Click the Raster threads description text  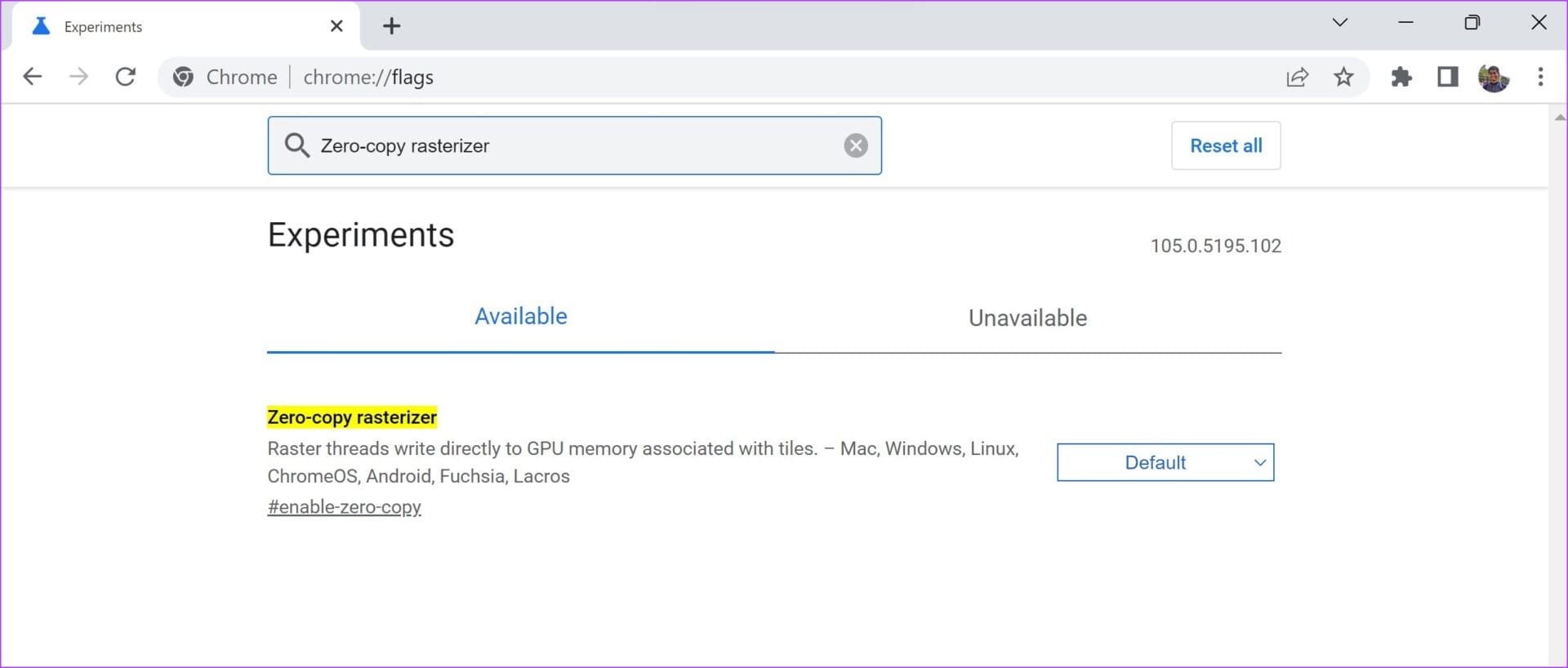coord(643,462)
